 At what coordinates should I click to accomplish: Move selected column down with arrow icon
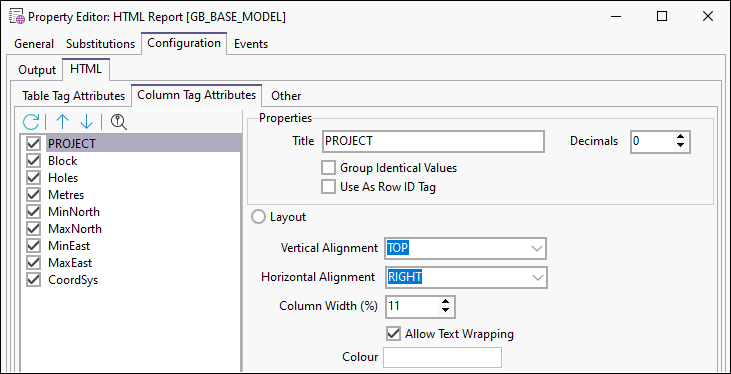tap(87, 122)
